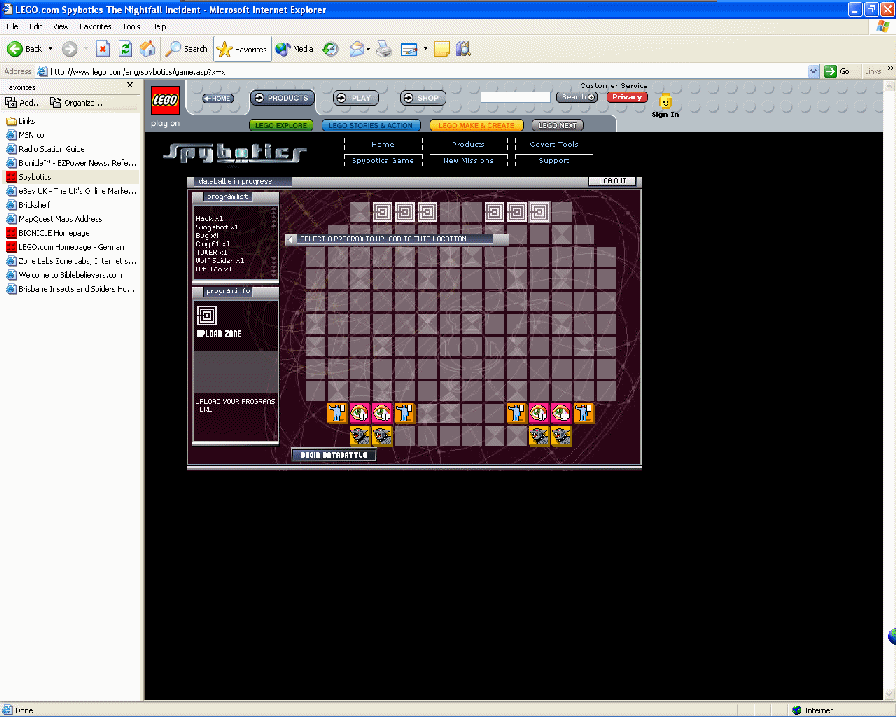Open the LEGO STORIES & ACTION tab
Viewport: 896px width, 717px height.
click(x=371, y=125)
